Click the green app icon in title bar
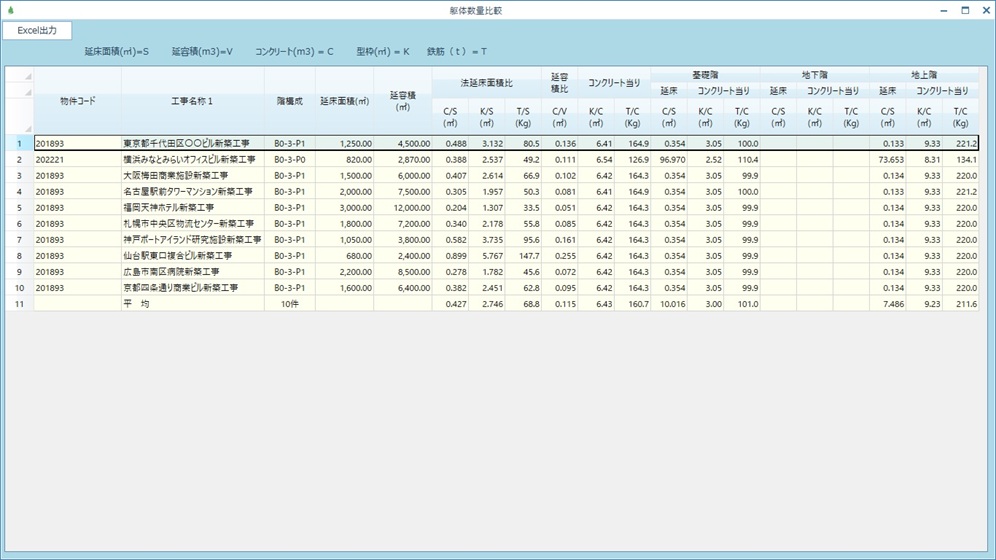This screenshot has width=996, height=560. click(11, 10)
